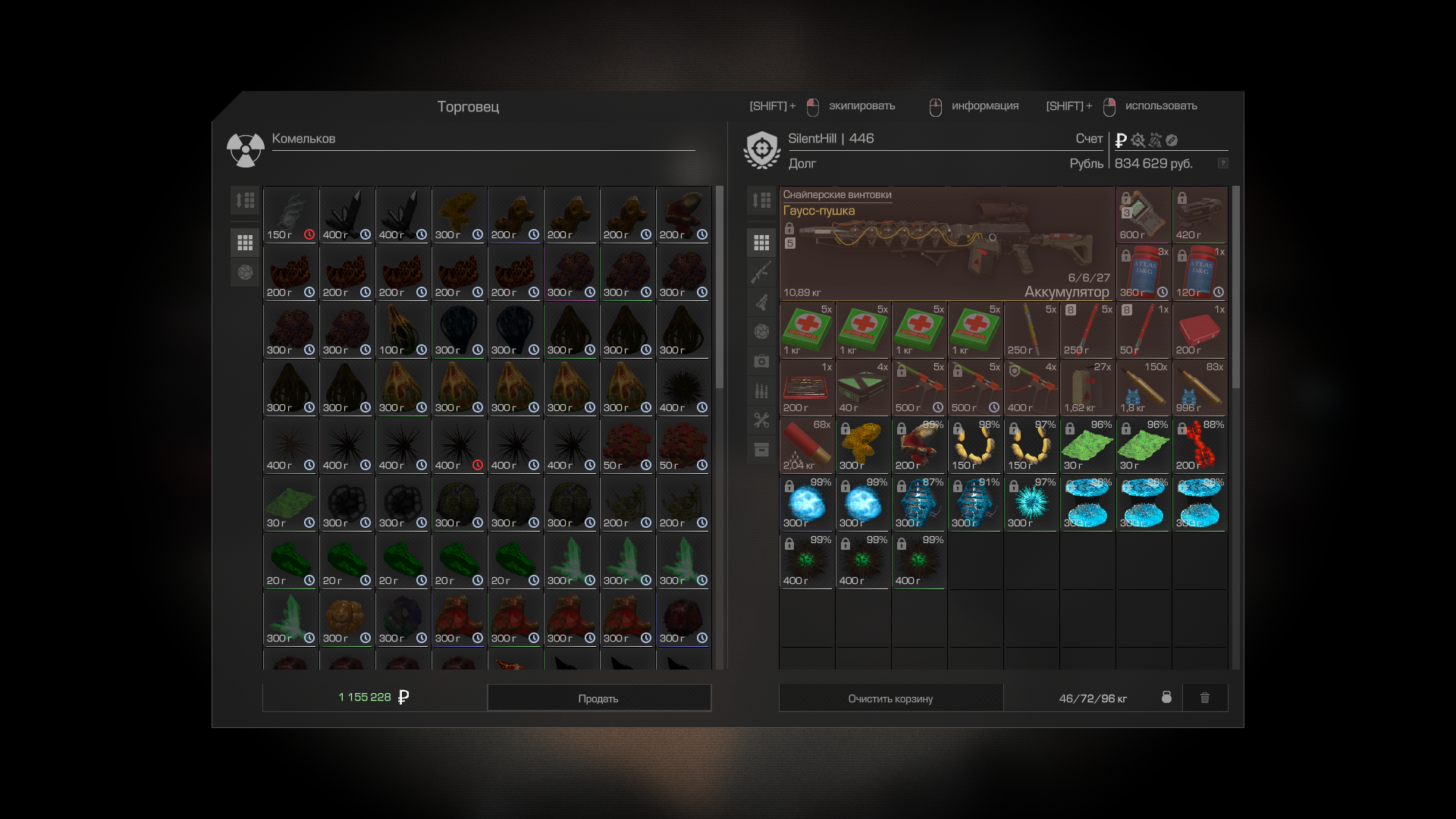Select the third currency icon after gear
The width and height of the screenshot is (1456, 819).
pos(1155,140)
